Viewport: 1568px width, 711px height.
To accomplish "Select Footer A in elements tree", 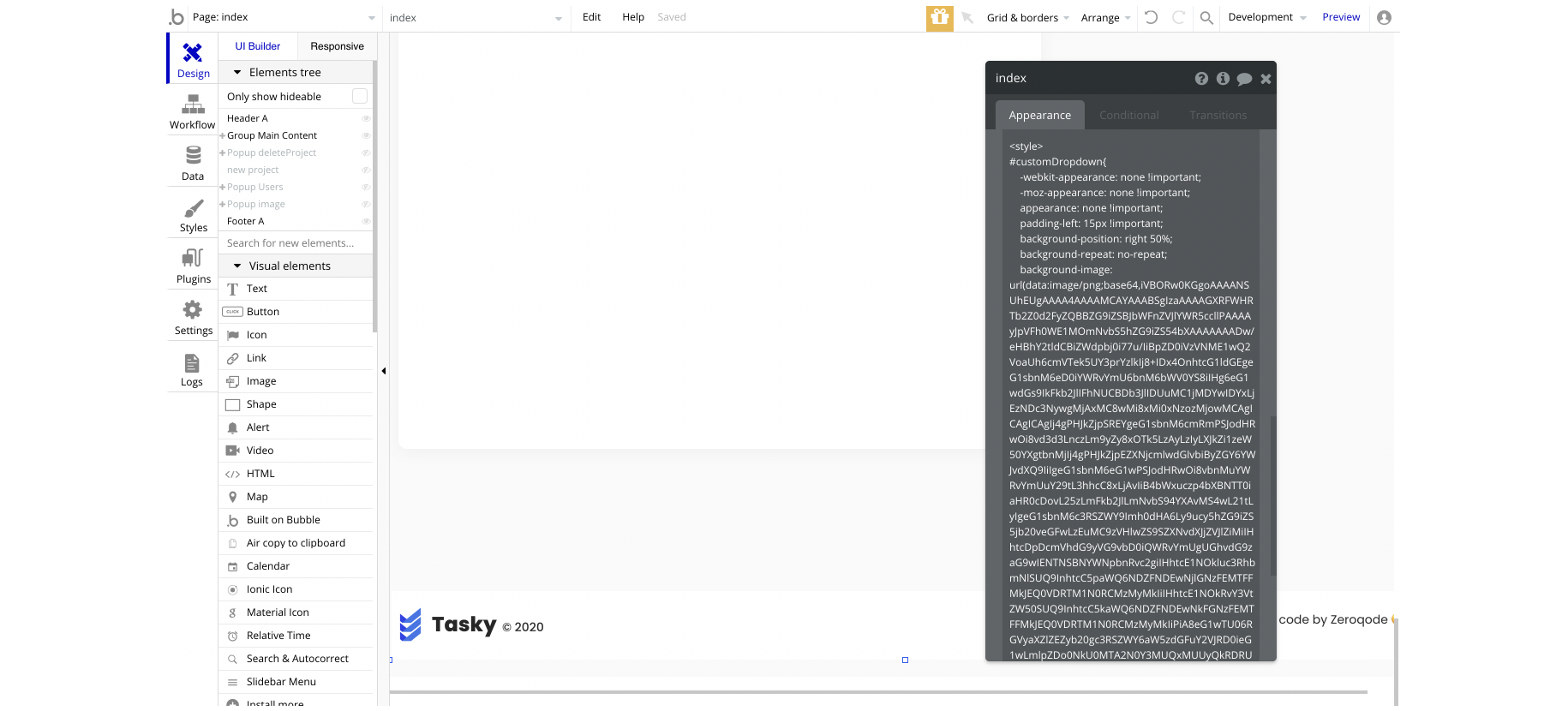I will (246, 221).
